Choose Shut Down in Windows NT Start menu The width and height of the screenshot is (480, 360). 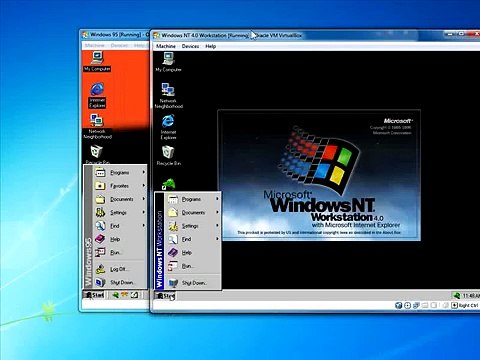coord(192,283)
